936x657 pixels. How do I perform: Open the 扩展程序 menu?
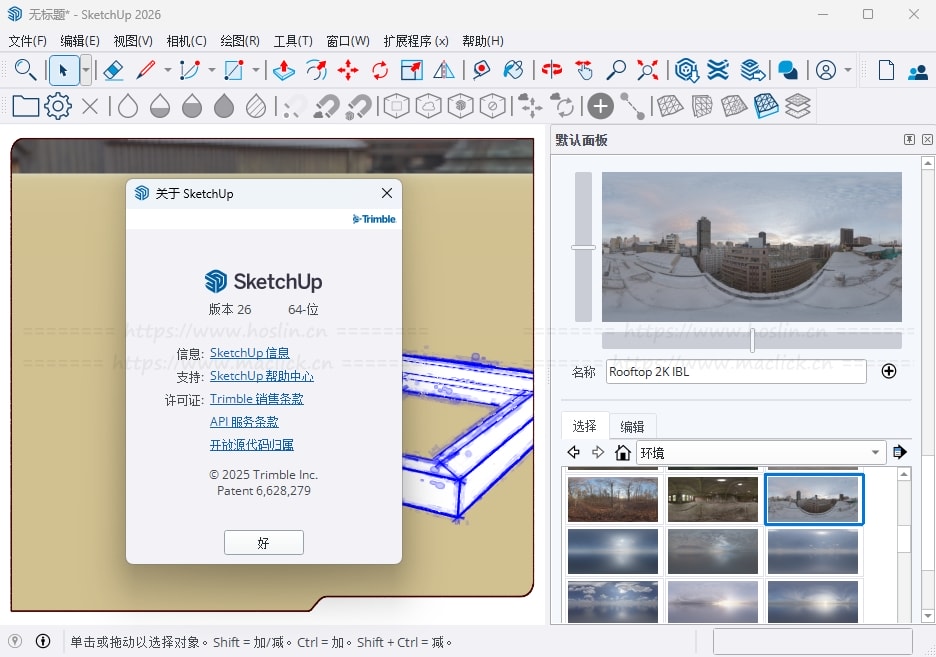point(413,41)
